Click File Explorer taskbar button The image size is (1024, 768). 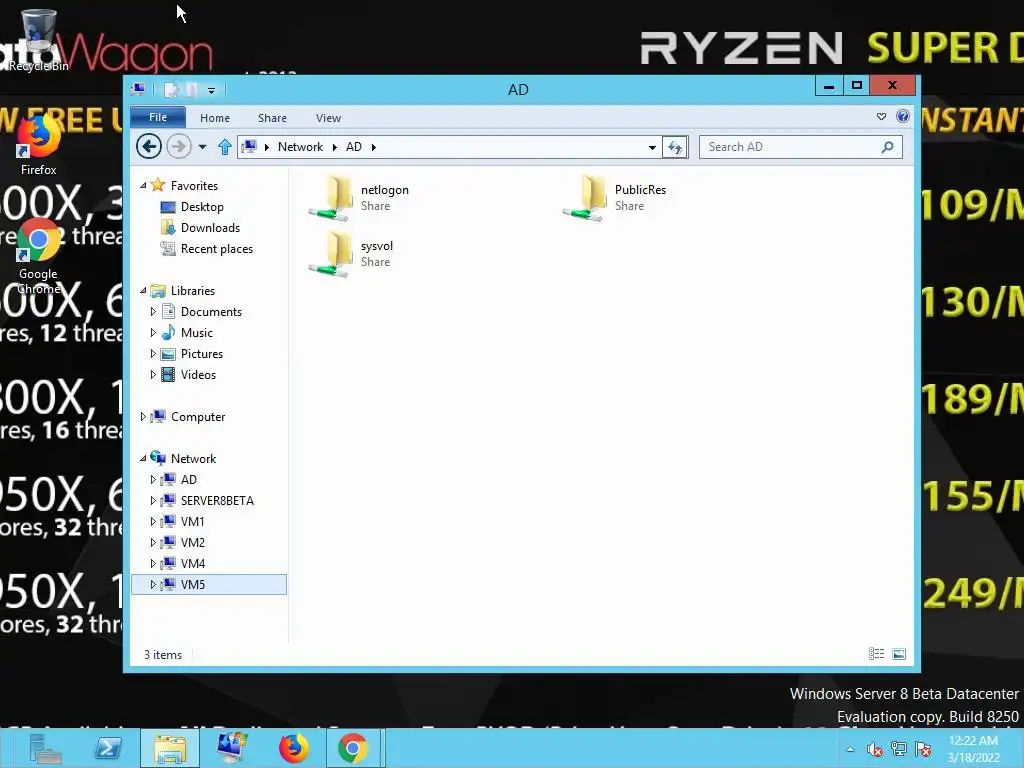click(x=170, y=748)
